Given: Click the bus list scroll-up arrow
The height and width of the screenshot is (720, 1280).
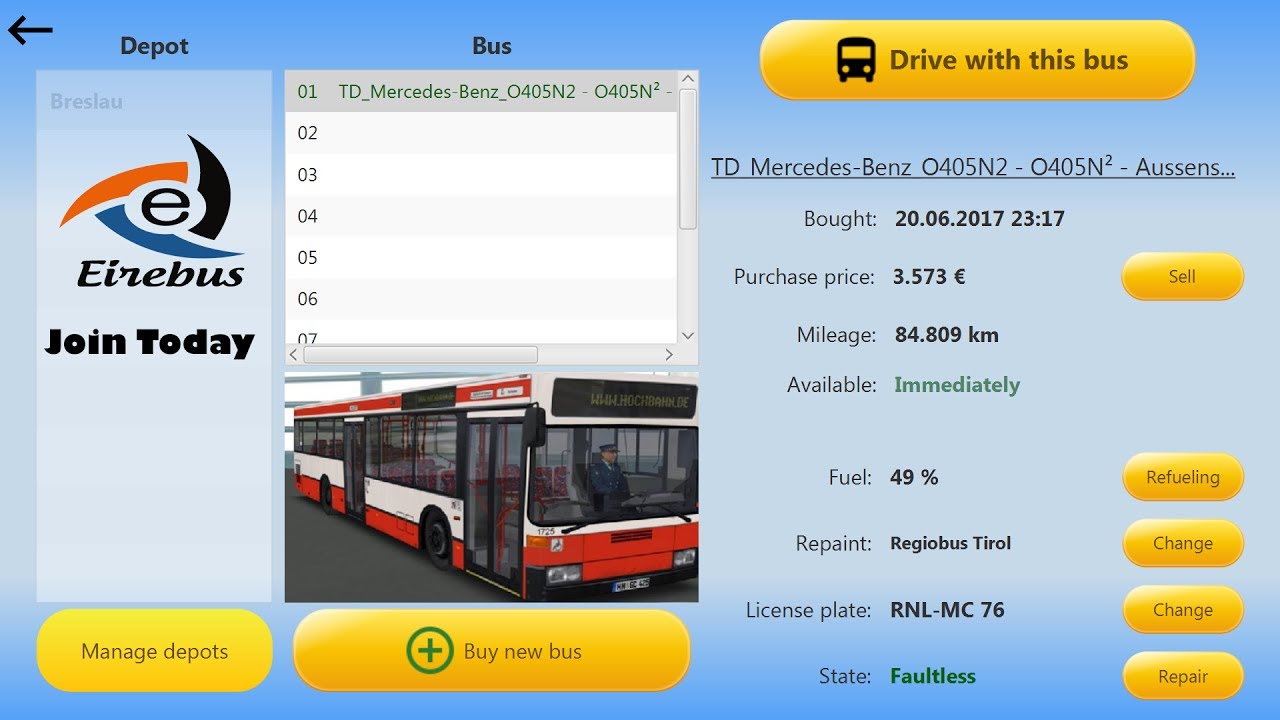Looking at the screenshot, I should 687,79.
